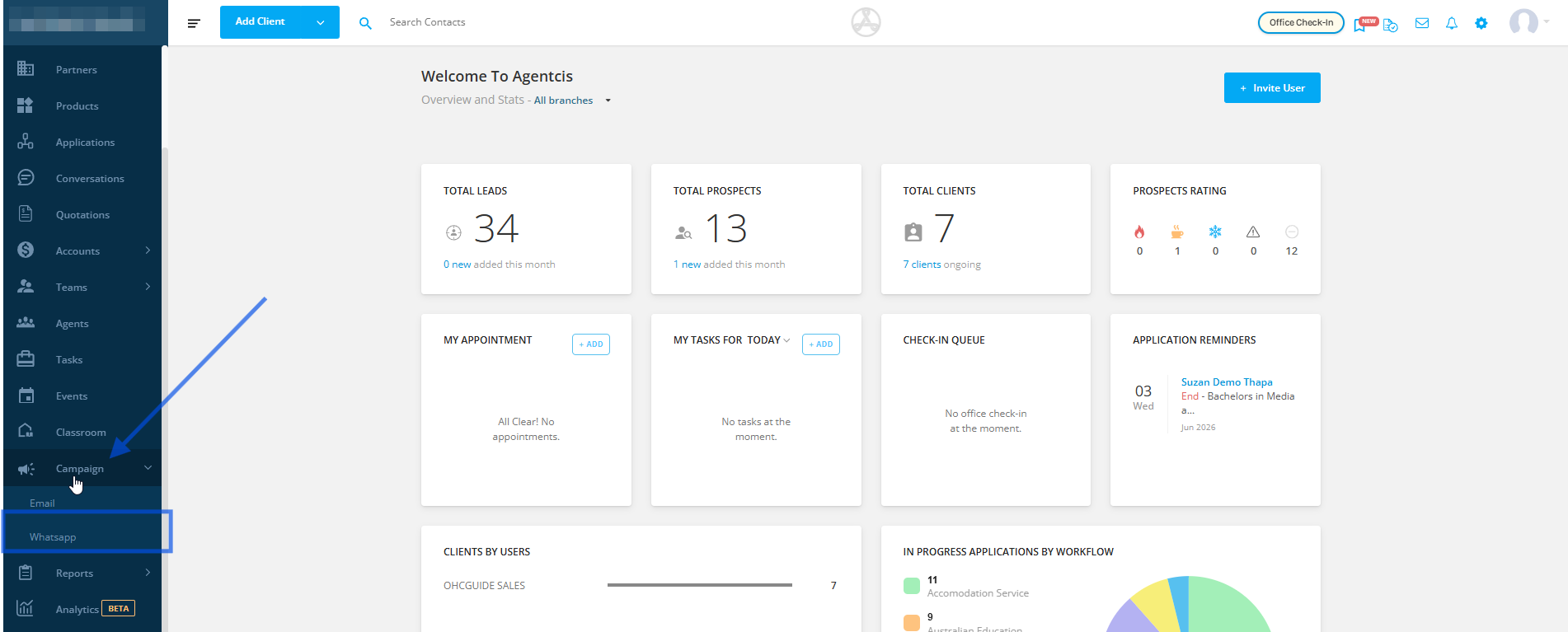Open the Quotations document icon
Image resolution: width=1568 pixels, height=632 pixels.
tap(26, 214)
